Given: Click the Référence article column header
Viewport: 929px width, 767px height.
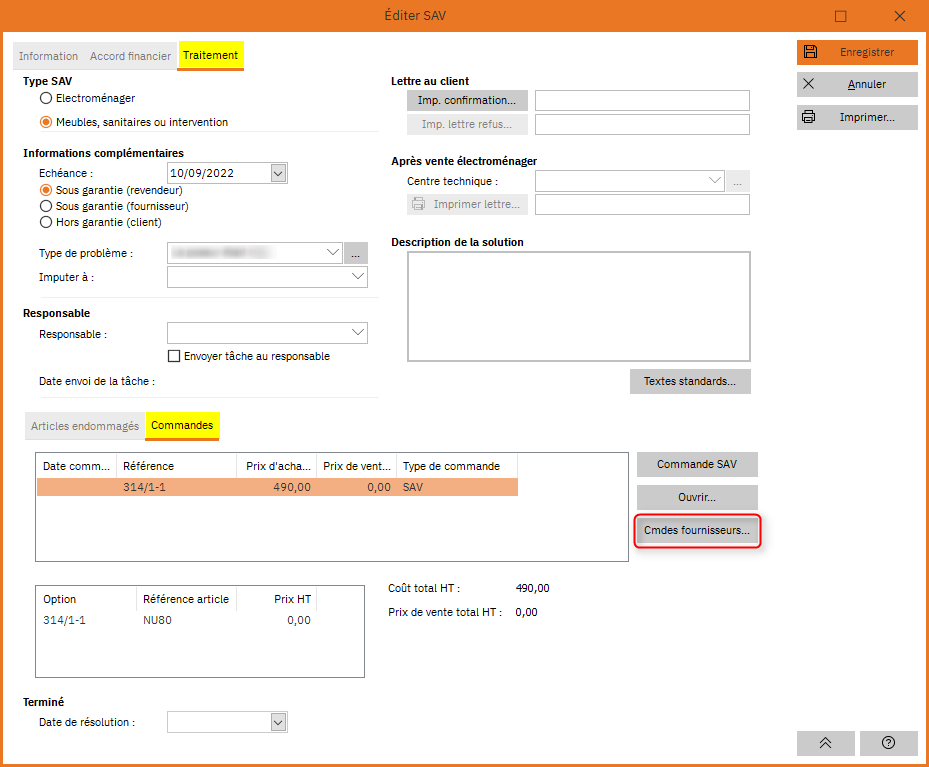Looking at the screenshot, I should click(x=187, y=599).
